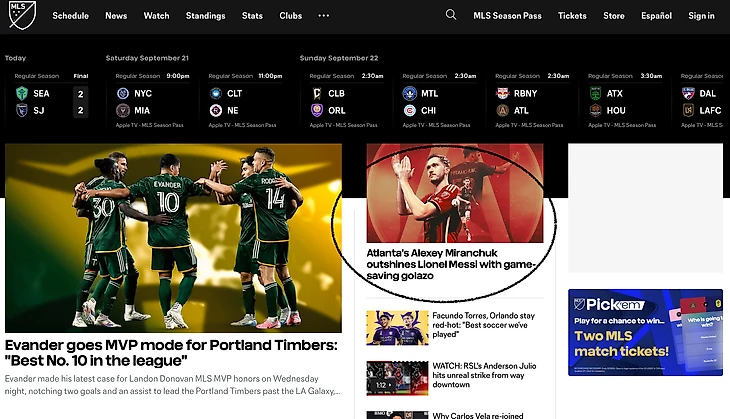The height and width of the screenshot is (419, 730).
Task: Open Portland Timbers celebration hero image
Action: [173, 238]
